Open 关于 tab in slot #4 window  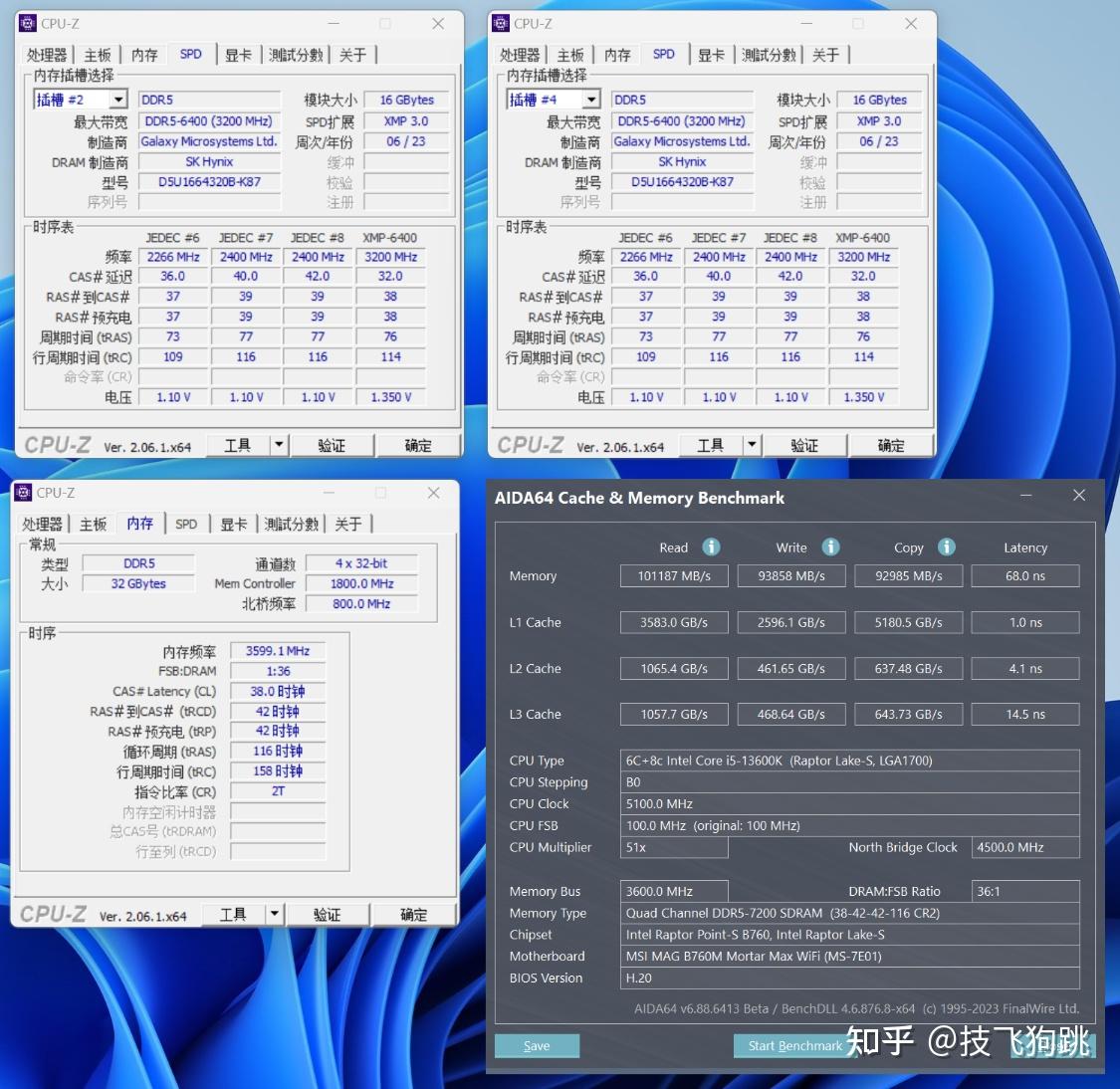(x=825, y=55)
